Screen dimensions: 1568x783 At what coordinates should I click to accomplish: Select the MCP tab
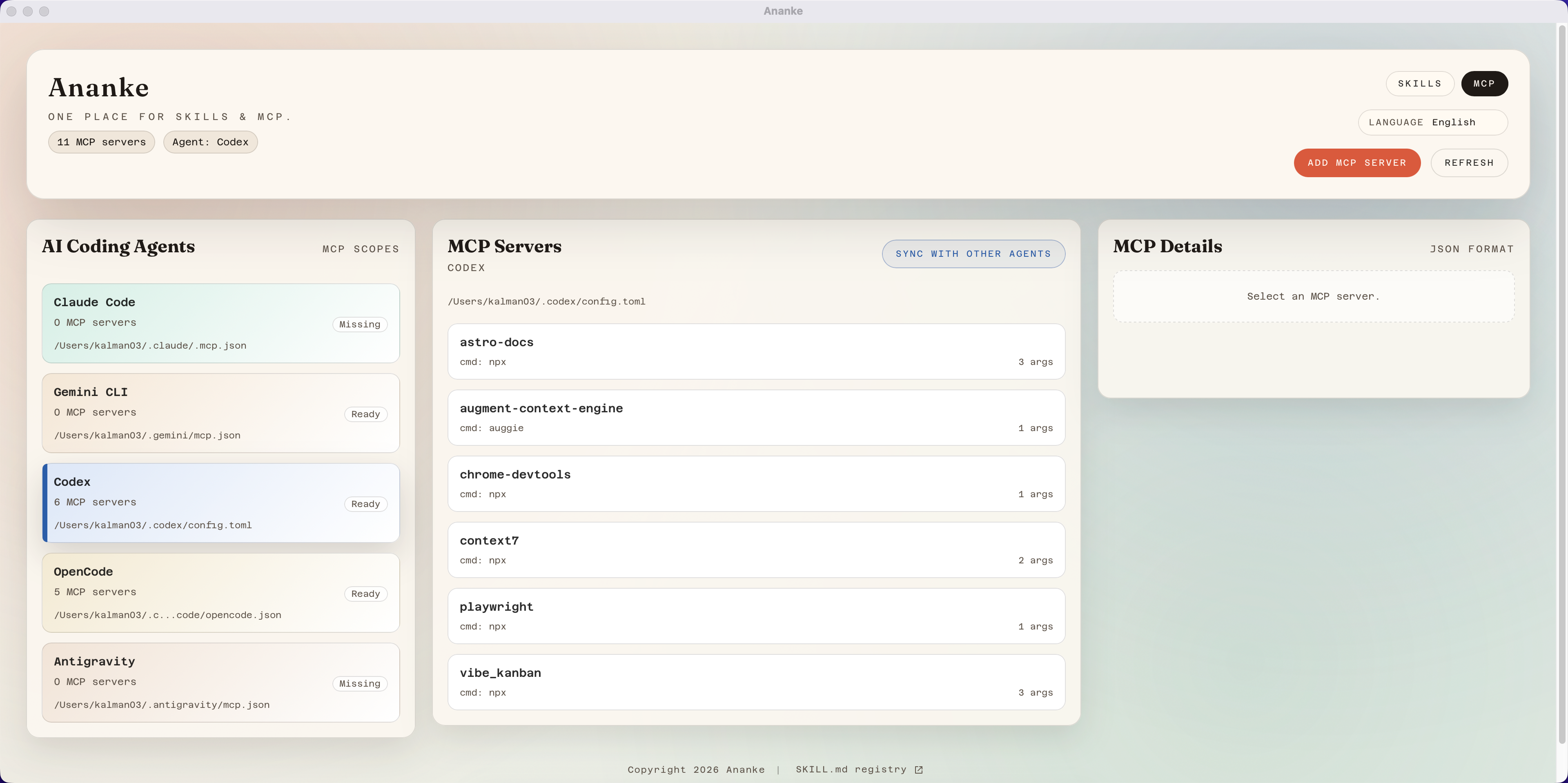(x=1484, y=83)
